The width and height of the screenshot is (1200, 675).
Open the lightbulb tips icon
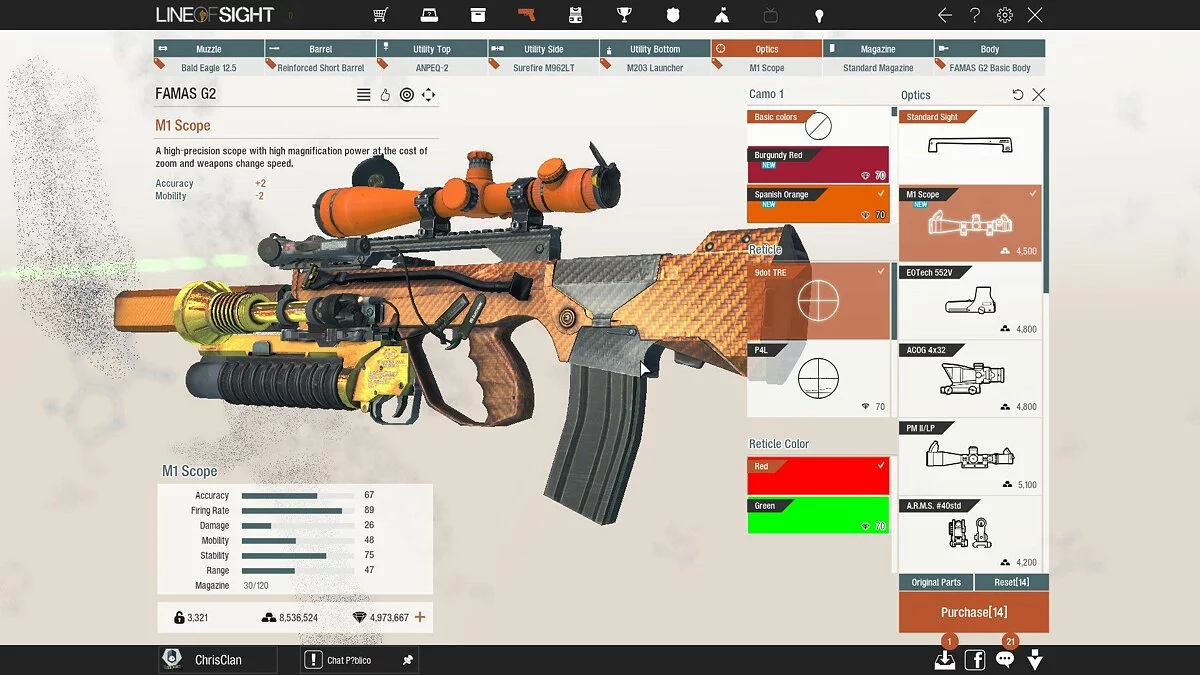(819, 15)
